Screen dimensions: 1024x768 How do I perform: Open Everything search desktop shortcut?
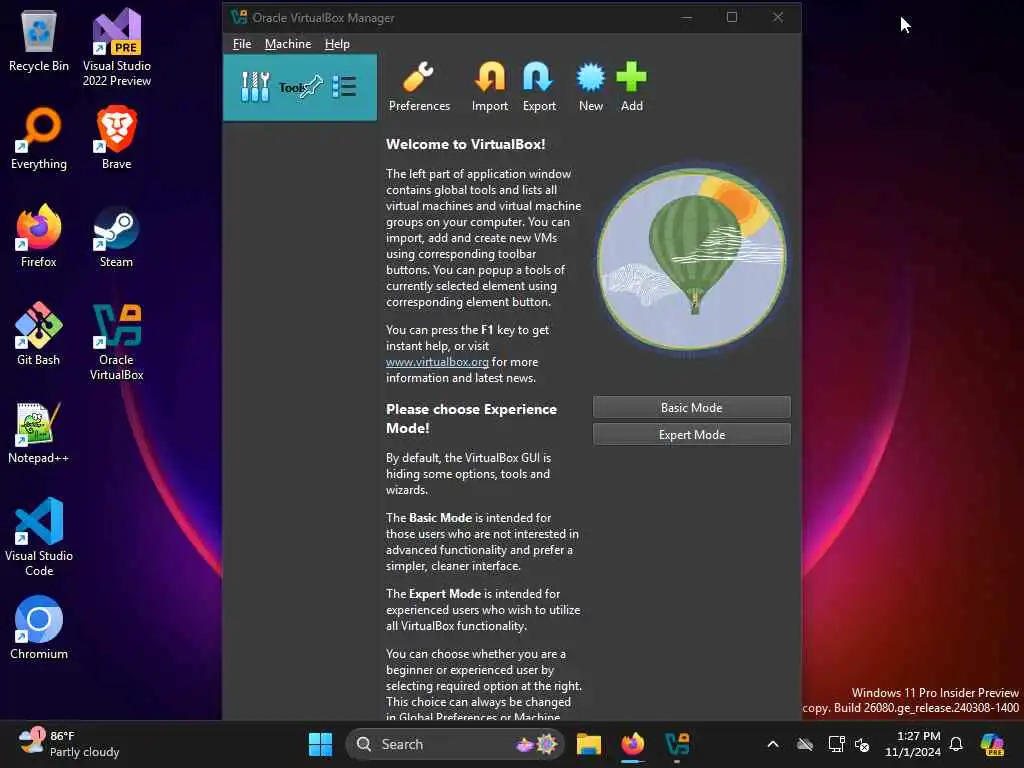39,138
